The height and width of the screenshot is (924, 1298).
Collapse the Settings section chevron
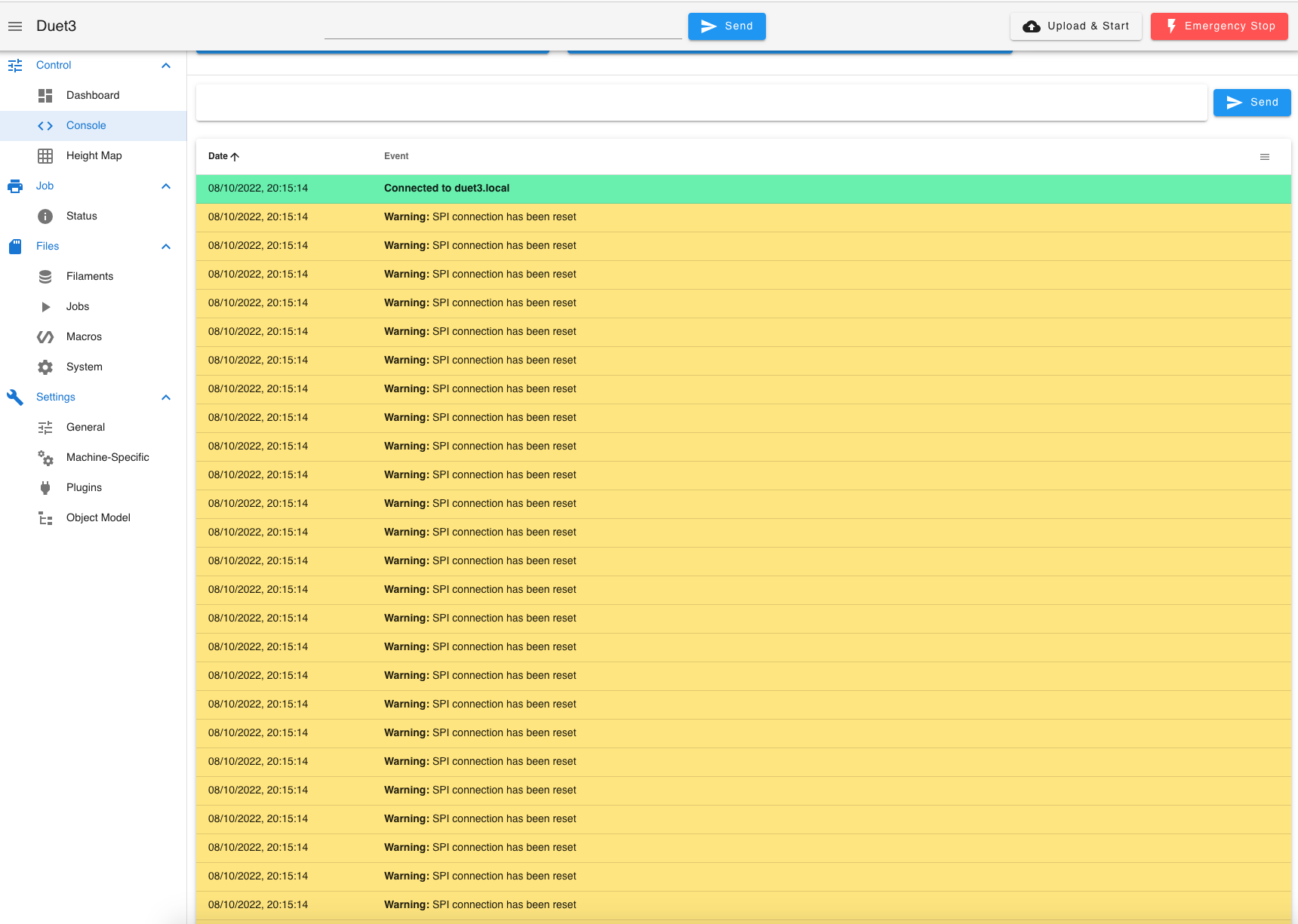(166, 398)
